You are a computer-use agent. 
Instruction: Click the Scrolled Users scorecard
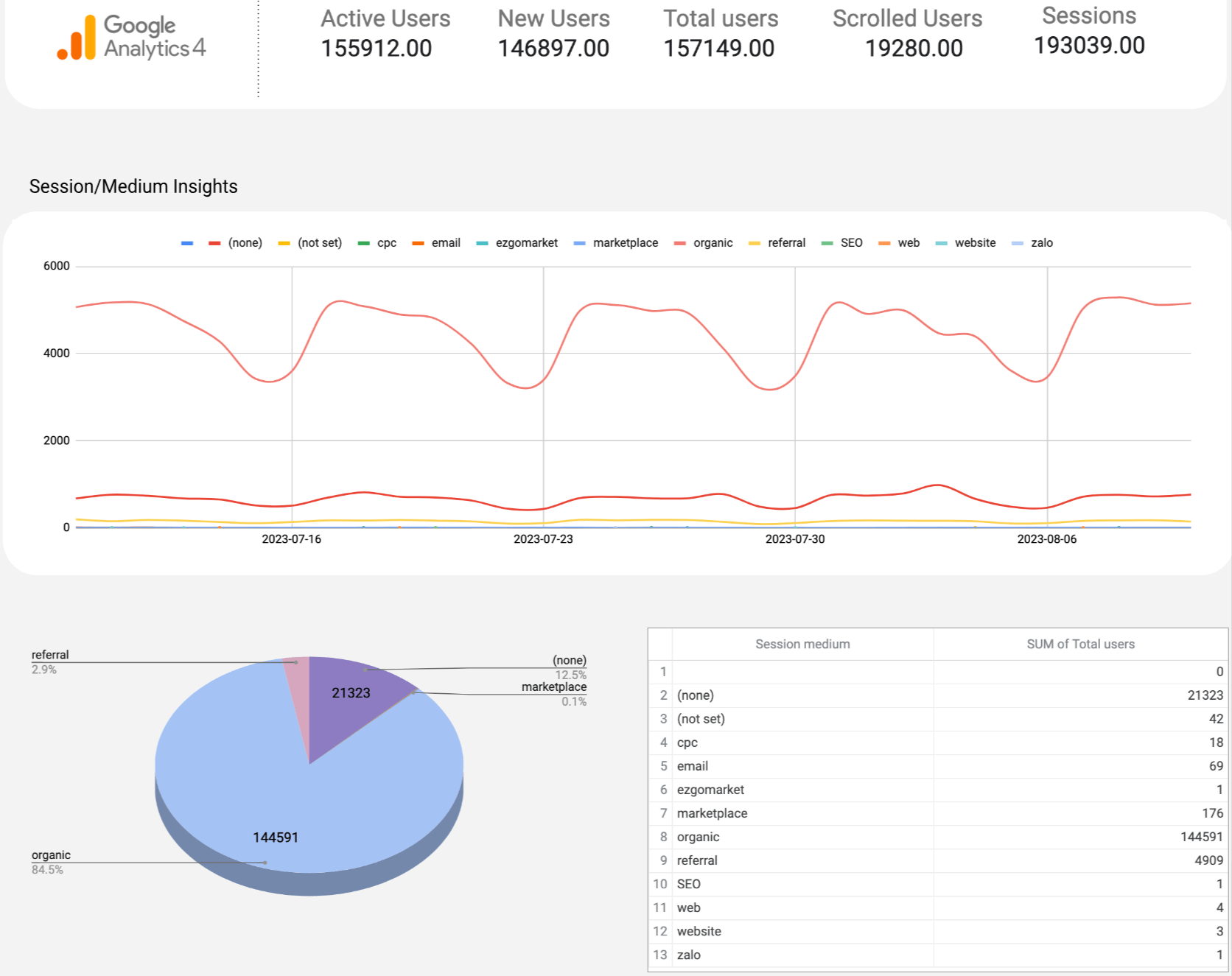click(908, 34)
